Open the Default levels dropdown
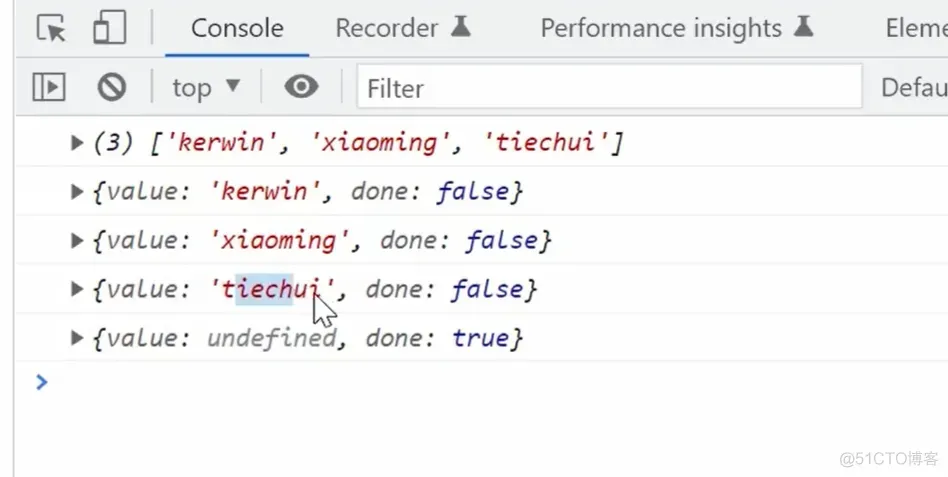Viewport: 948px width, 477px height. click(x=913, y=88)
